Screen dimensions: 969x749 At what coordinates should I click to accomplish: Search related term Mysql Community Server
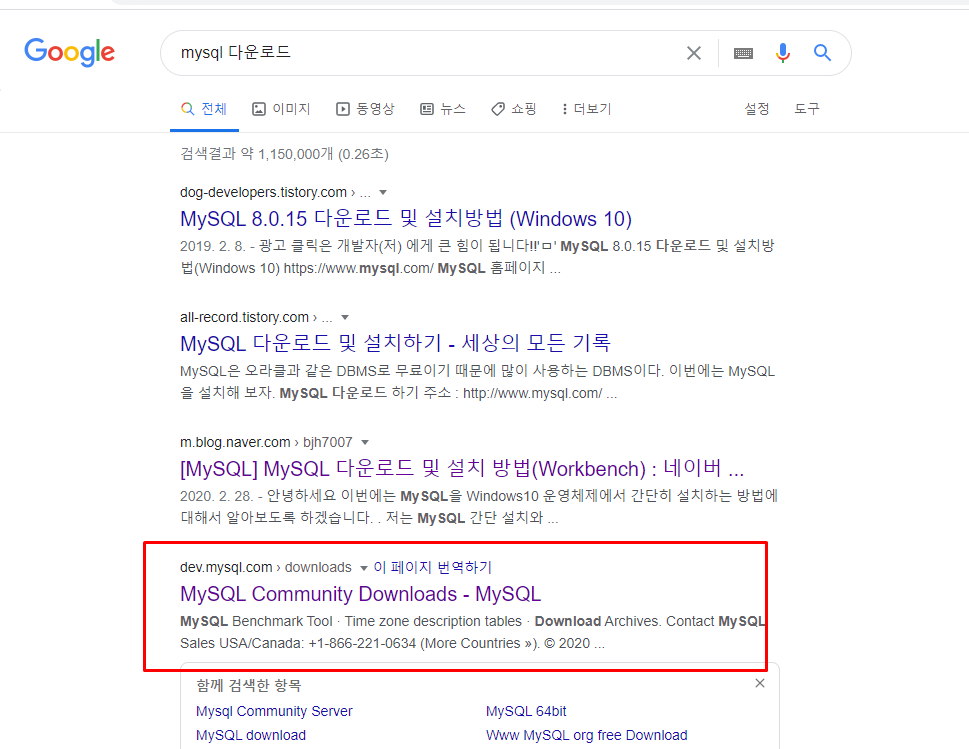point(274,711)
